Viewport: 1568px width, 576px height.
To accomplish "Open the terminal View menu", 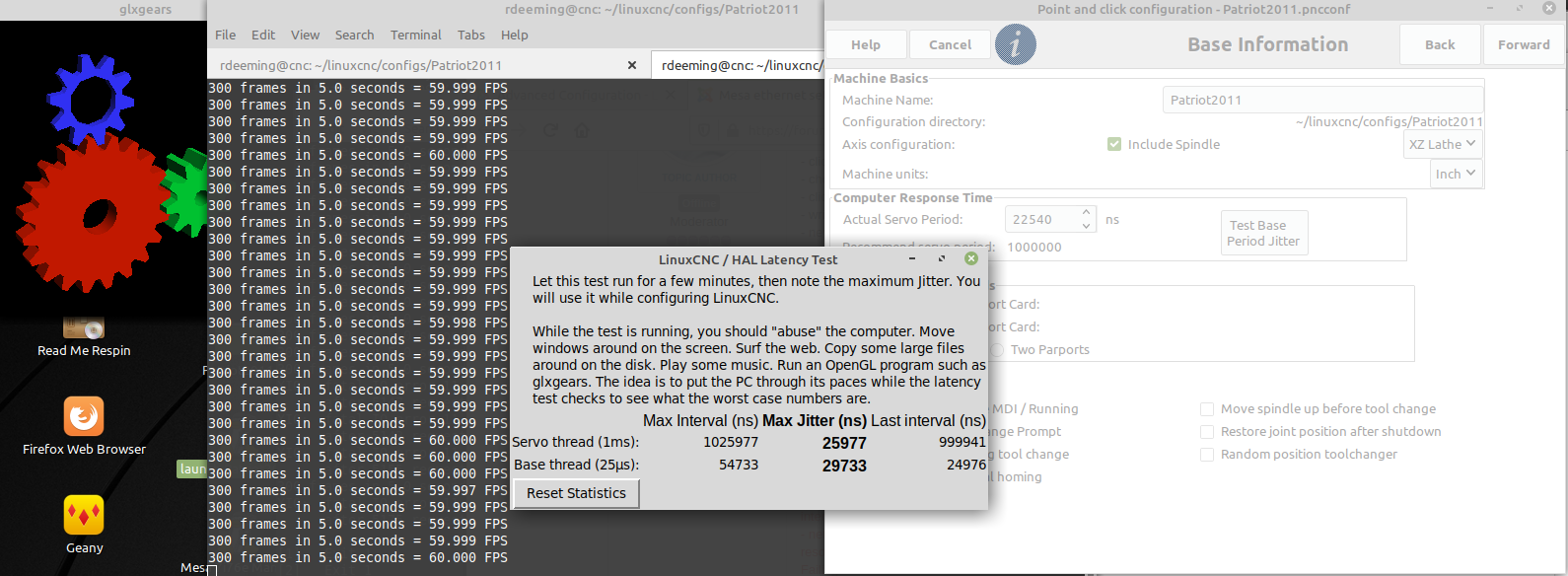I will [305, 35].
